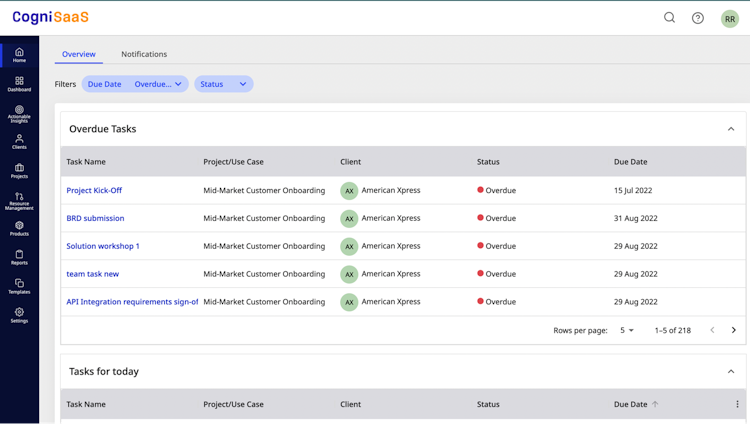
Task: Open the Project Kick-Off task link
Action: click(x=94, y=190)
